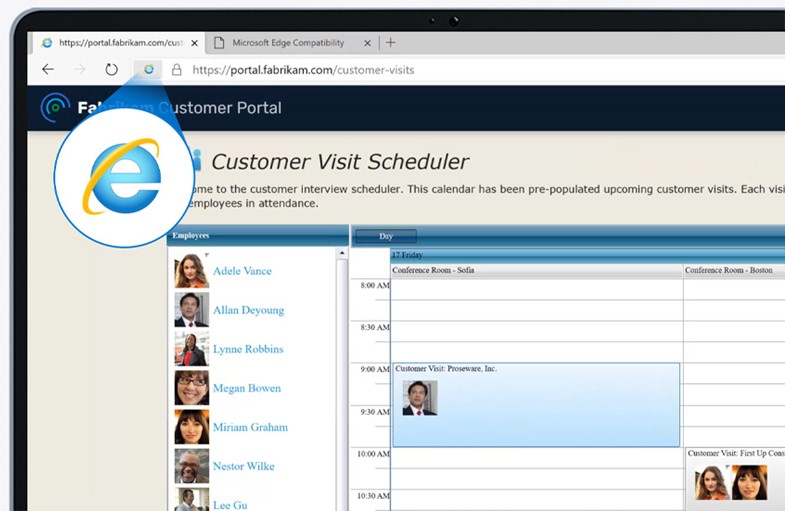Click the 10:00 AM time label
785x511 pixels.
pyautogui.click(x=373, y=454)
